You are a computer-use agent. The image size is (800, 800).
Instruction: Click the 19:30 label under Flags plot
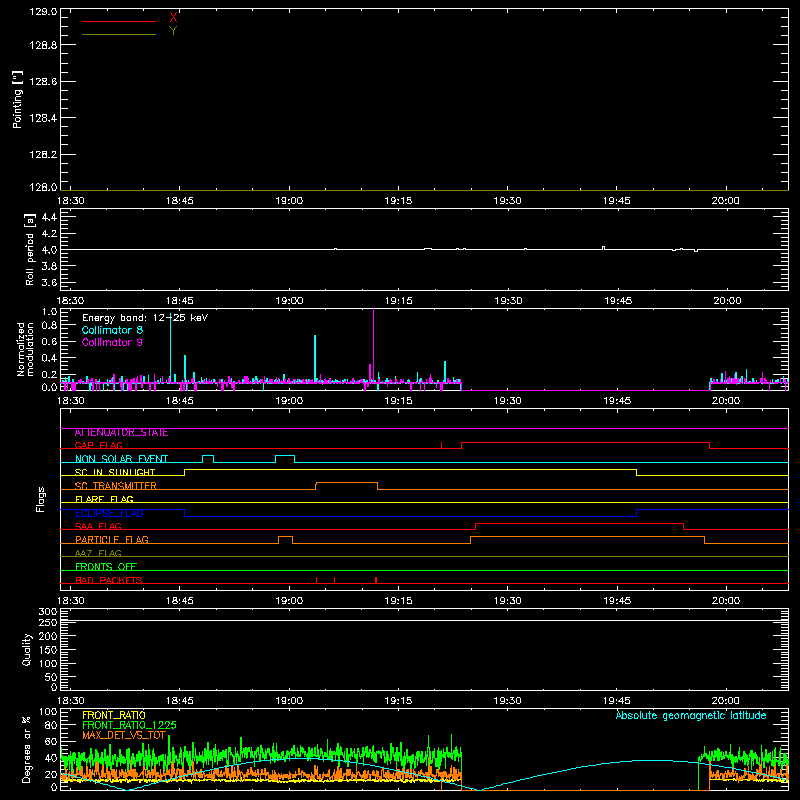[508, 601]
